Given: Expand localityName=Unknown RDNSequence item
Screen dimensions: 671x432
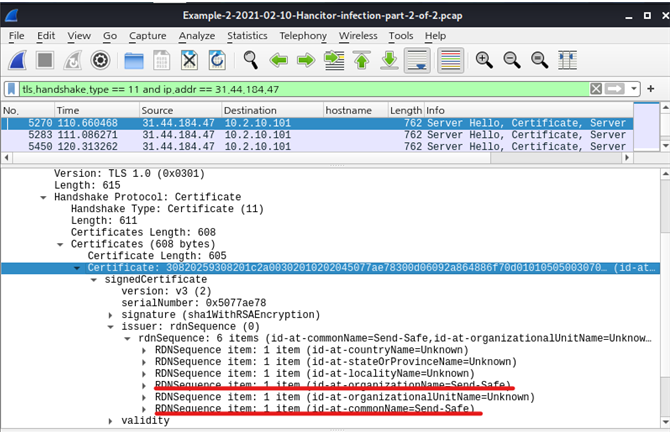Looking at the screenshot, I should click(144, 374).
